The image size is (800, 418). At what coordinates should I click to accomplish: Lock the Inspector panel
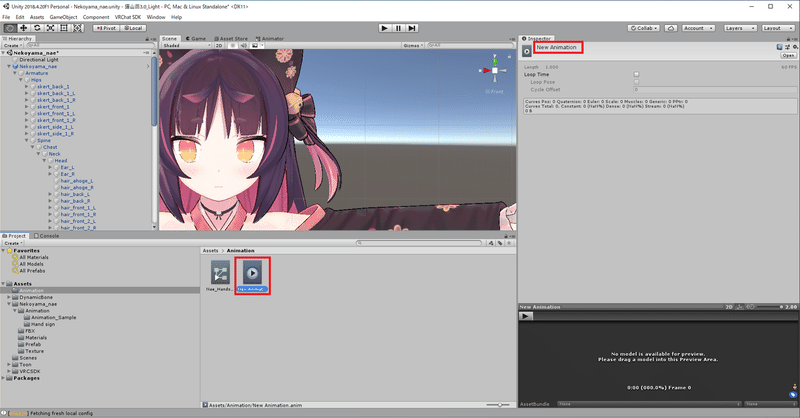789,39
